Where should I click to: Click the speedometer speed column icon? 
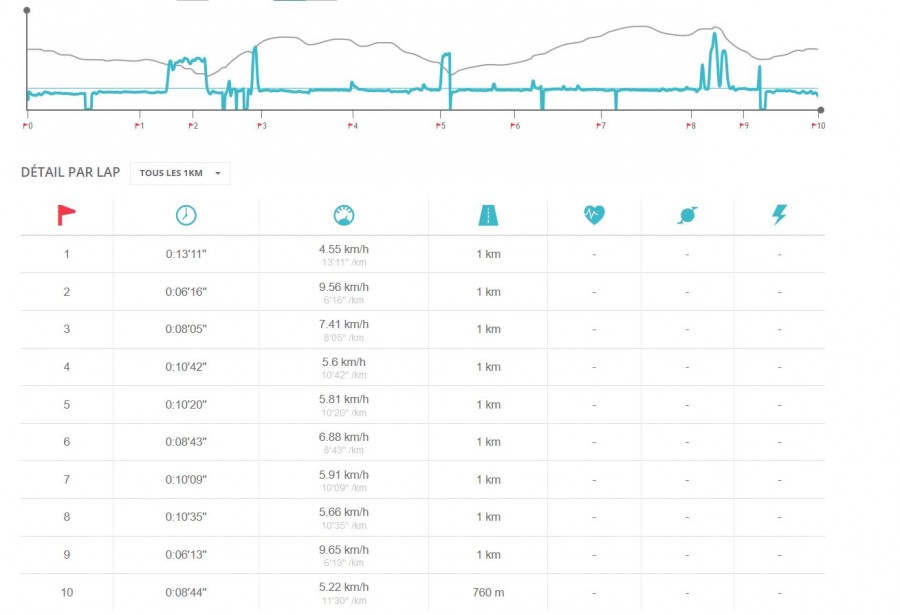(343, 215)
